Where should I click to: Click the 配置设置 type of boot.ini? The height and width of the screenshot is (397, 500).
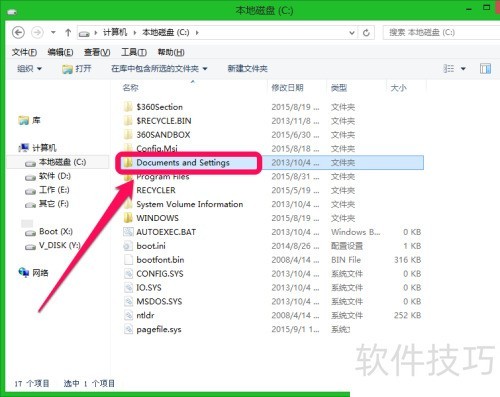(x=347, y=246)
